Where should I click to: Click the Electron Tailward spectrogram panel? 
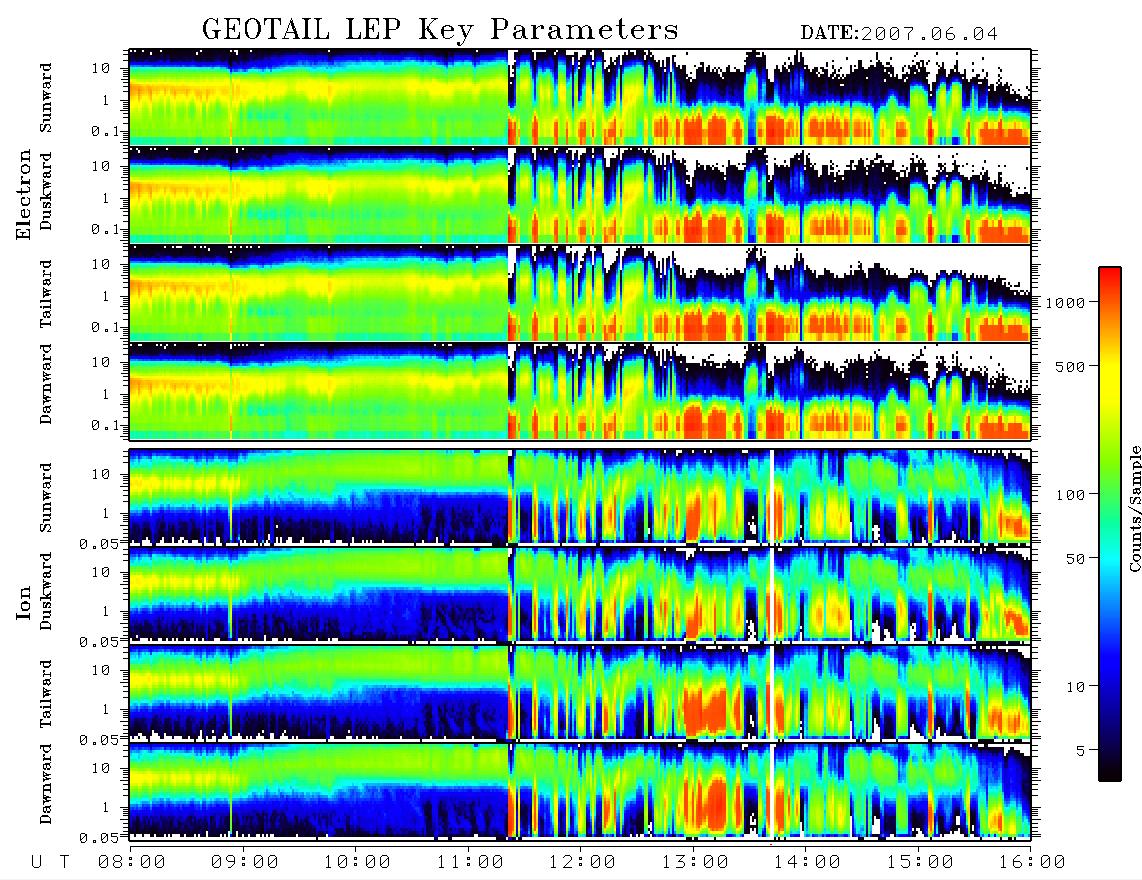(580, 294)
